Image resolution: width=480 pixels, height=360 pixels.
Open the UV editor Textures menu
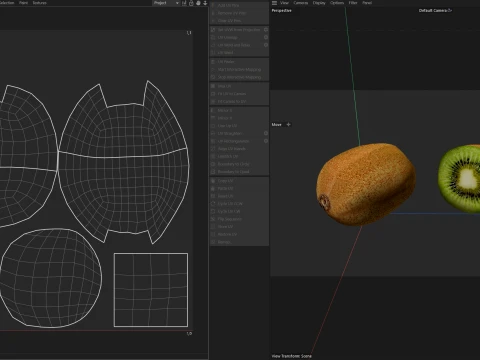pos(39,3)
